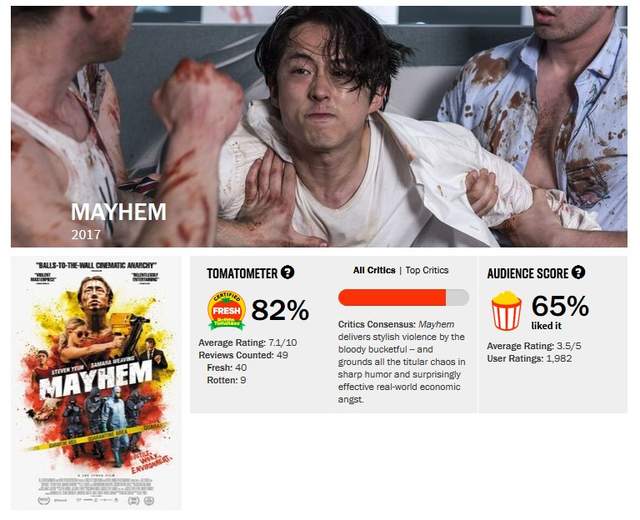Click the MAYHEM title on hero banner
Viewport: 640px width, 520px height.
(x=119, y=212)
